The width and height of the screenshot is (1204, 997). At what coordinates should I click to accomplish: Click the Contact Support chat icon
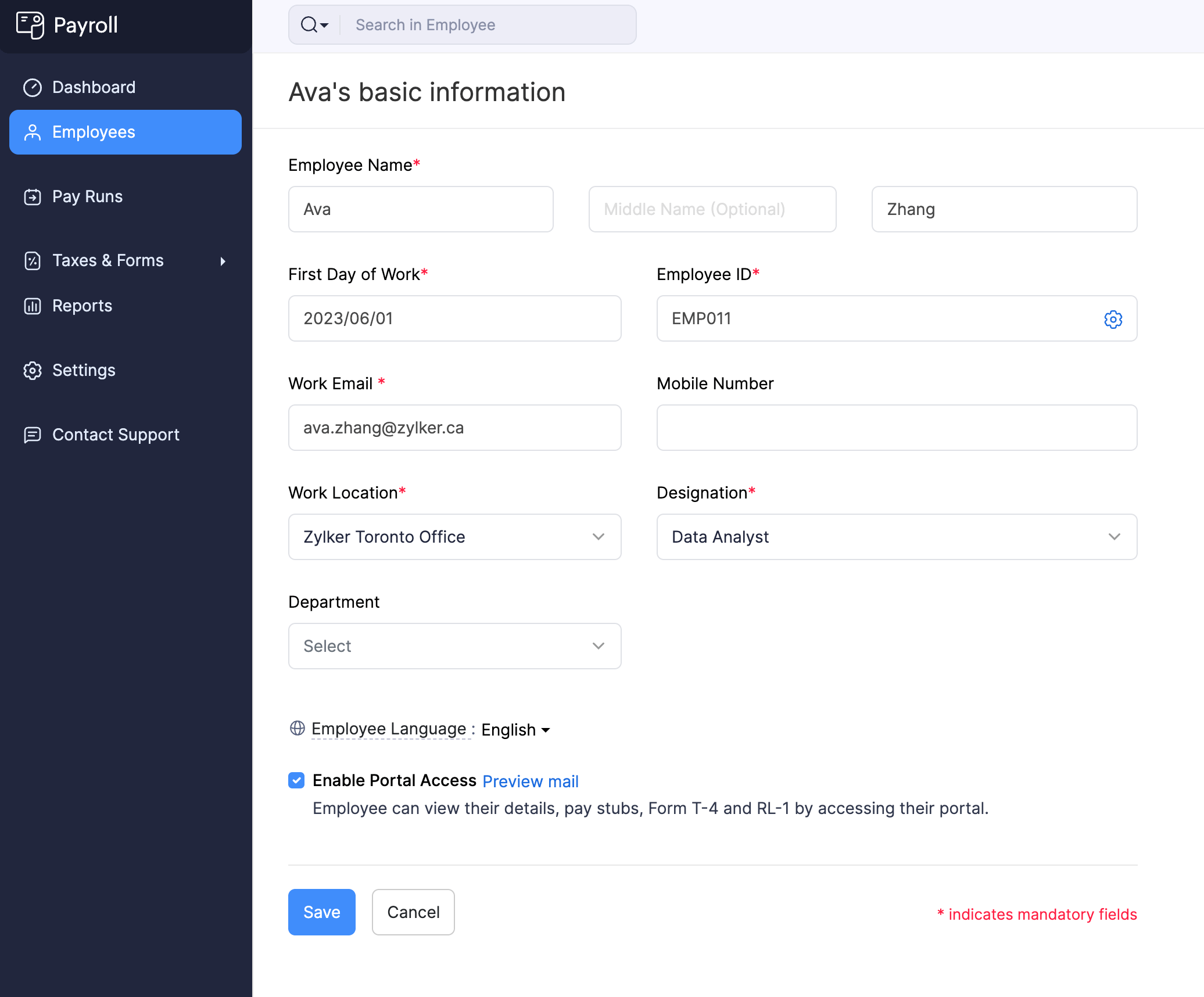tap(33, 435)
